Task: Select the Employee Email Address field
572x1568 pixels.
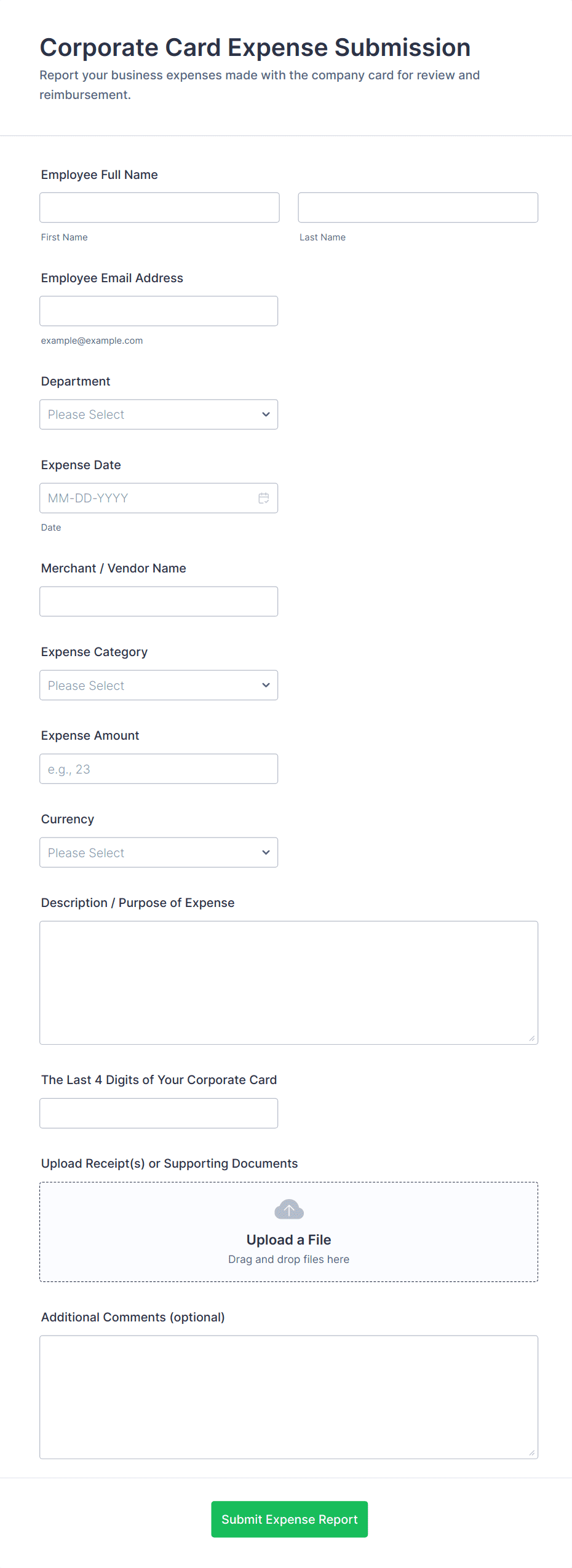Action: pos(158,311)
